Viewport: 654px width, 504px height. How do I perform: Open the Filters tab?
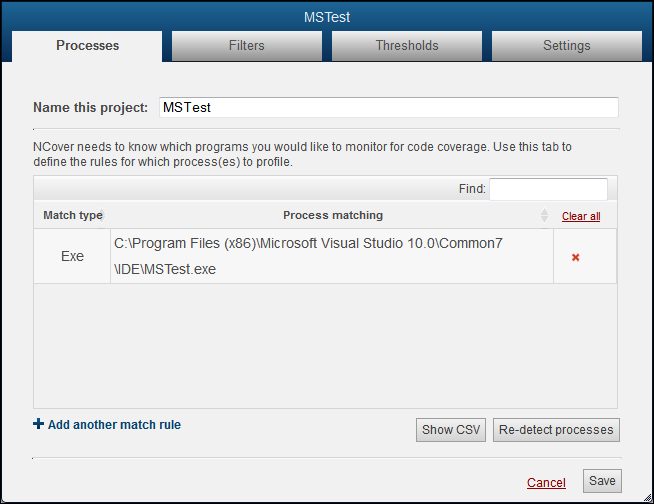click(x=247, y=46)
